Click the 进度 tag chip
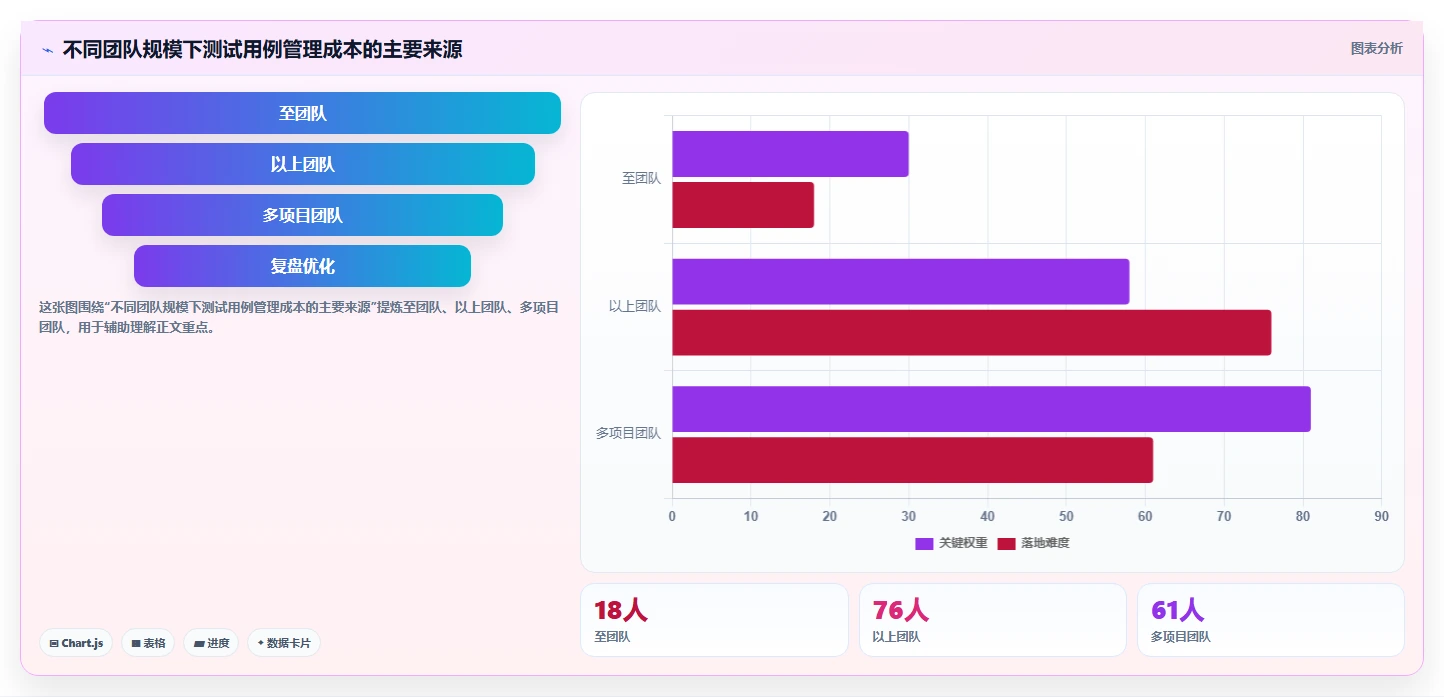The width and height of the screenshot is (1444, 697). point(211,643)
